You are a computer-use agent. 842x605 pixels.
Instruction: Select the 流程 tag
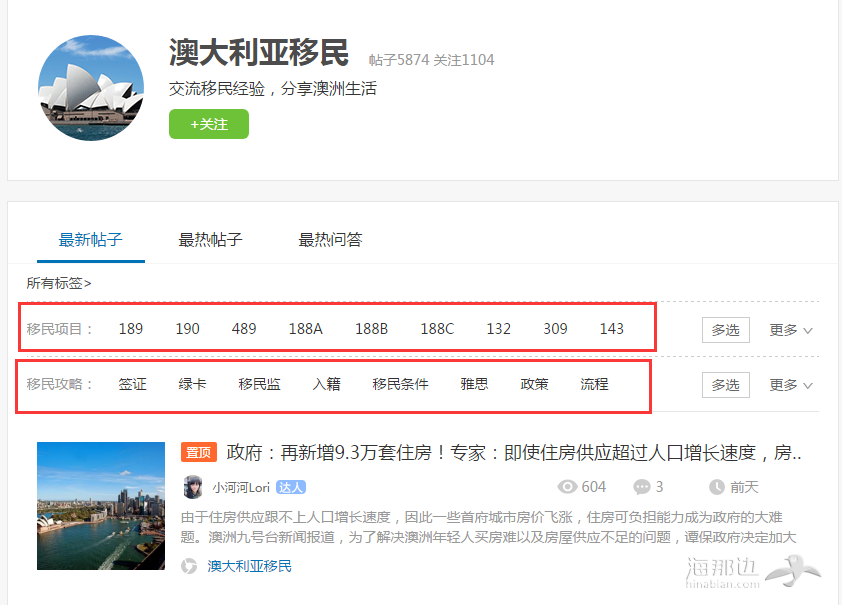(x=594, y=384)
